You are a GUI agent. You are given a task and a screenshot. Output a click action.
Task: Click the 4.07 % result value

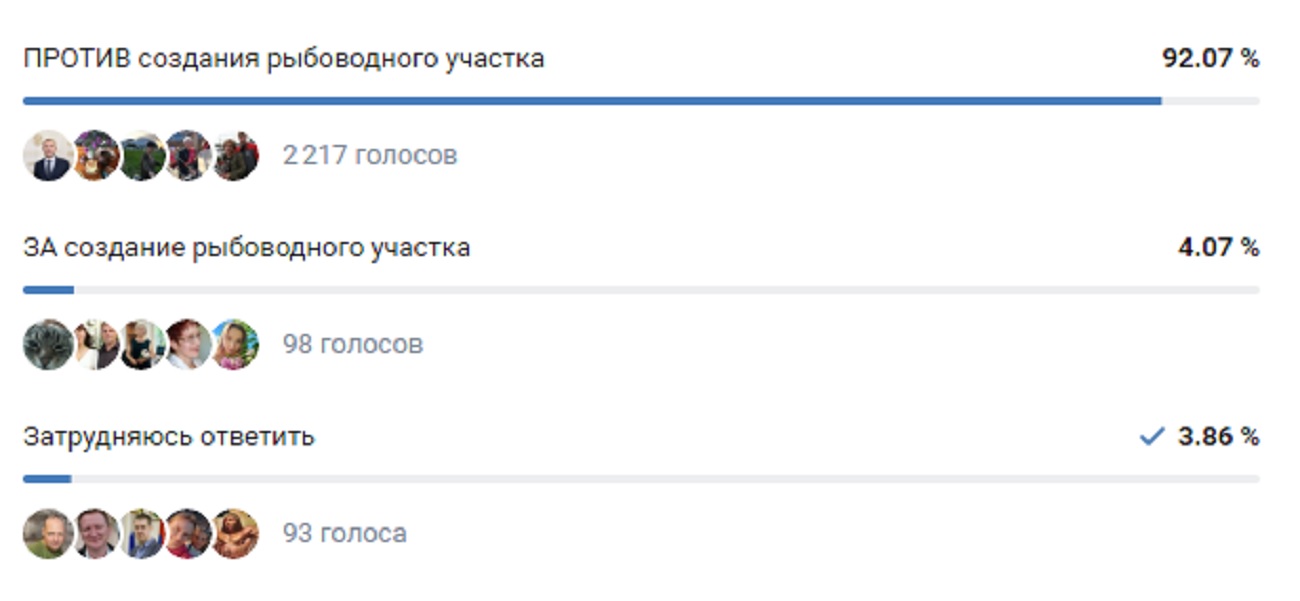(x=1218, y=248)
